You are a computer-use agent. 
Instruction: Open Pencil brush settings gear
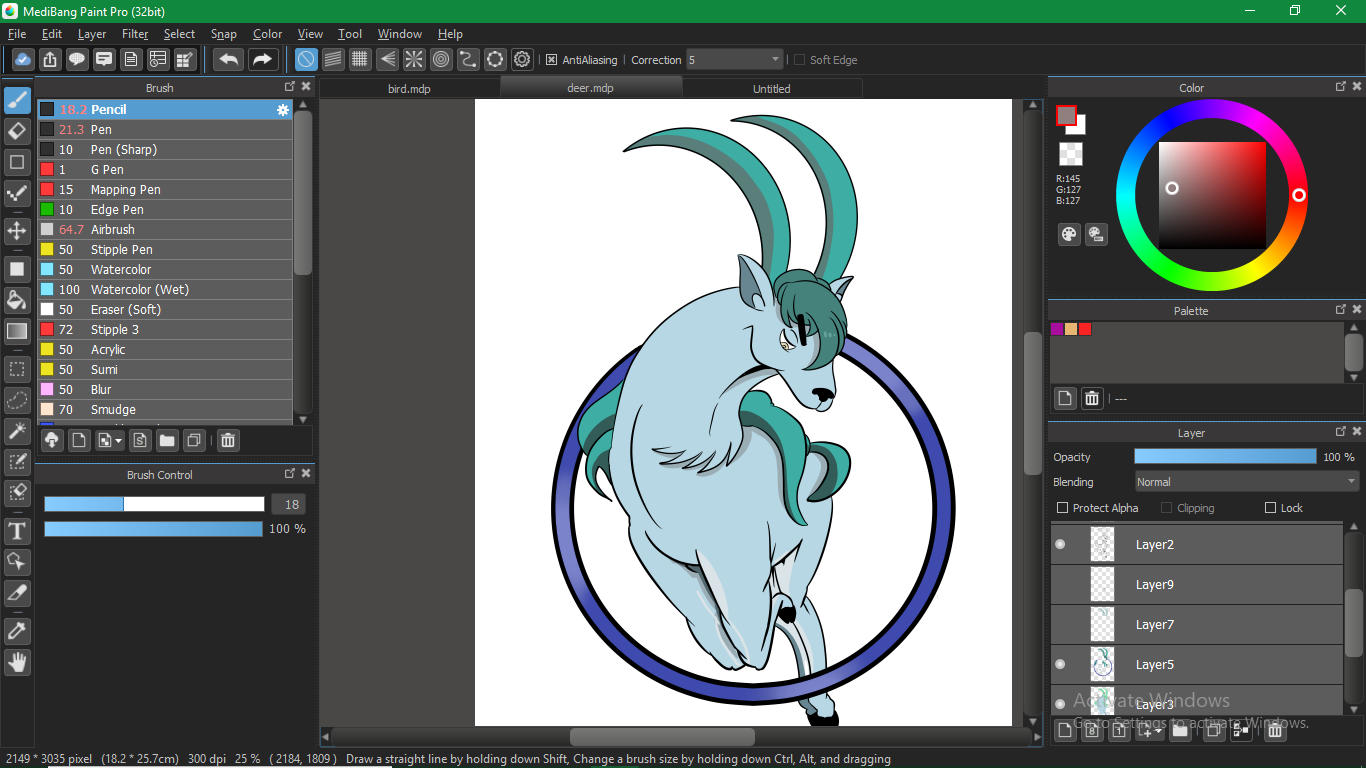pyautogui.click(x=283, y=110)
